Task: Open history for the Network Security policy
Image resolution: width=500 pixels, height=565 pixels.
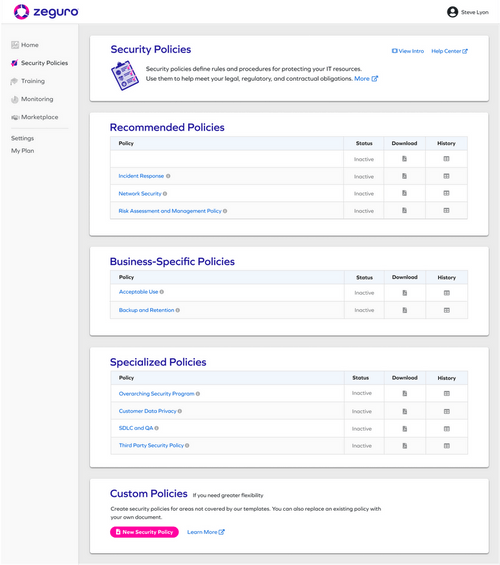Action: tap(446, 193)
